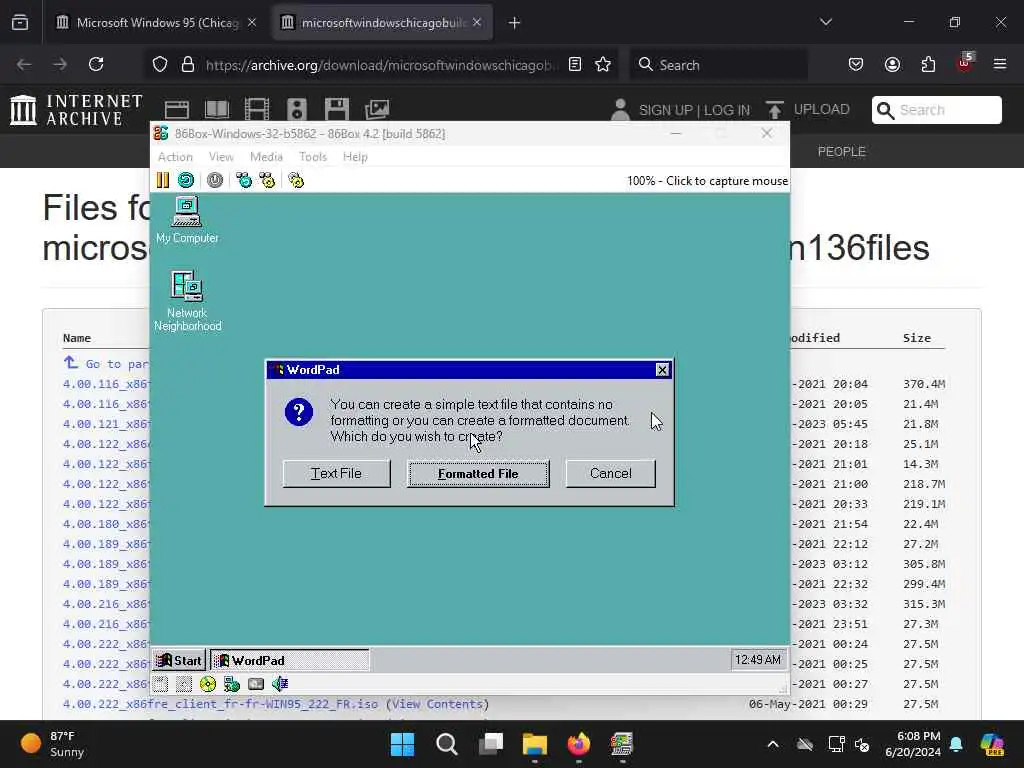Open the Windows taskbar search icon

(x=447, y=744)
